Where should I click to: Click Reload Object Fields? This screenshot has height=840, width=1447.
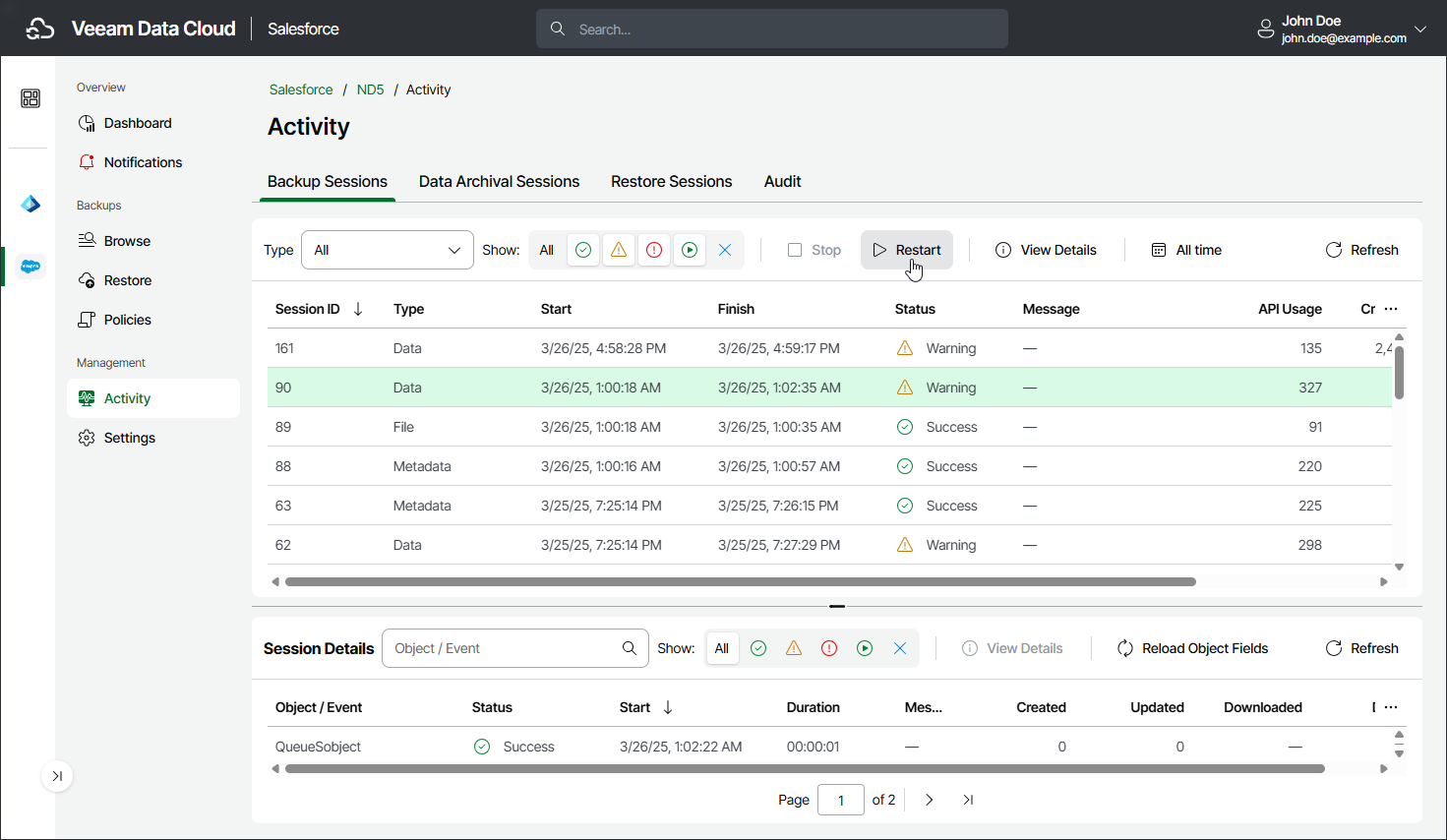1192,648
